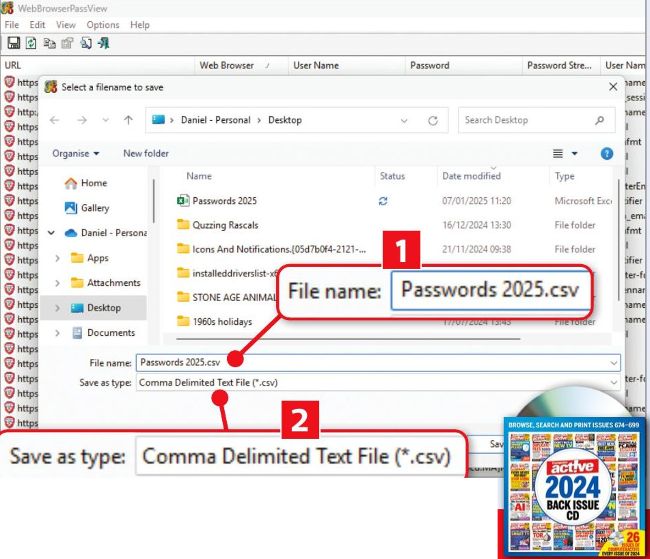Select the Passwords 2025 Excel file

(x=224, y=201)
